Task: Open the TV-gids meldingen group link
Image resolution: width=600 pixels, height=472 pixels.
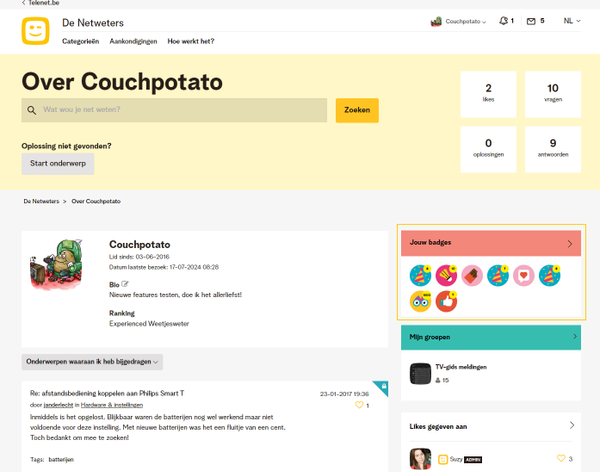Action: click(461, 367)
